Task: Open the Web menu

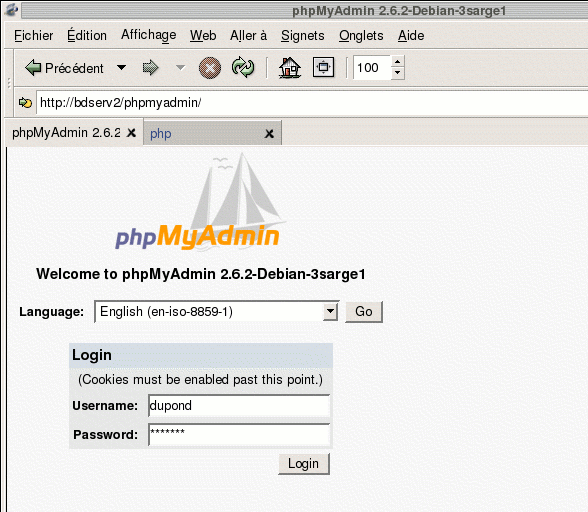Action: pos(203,36)
